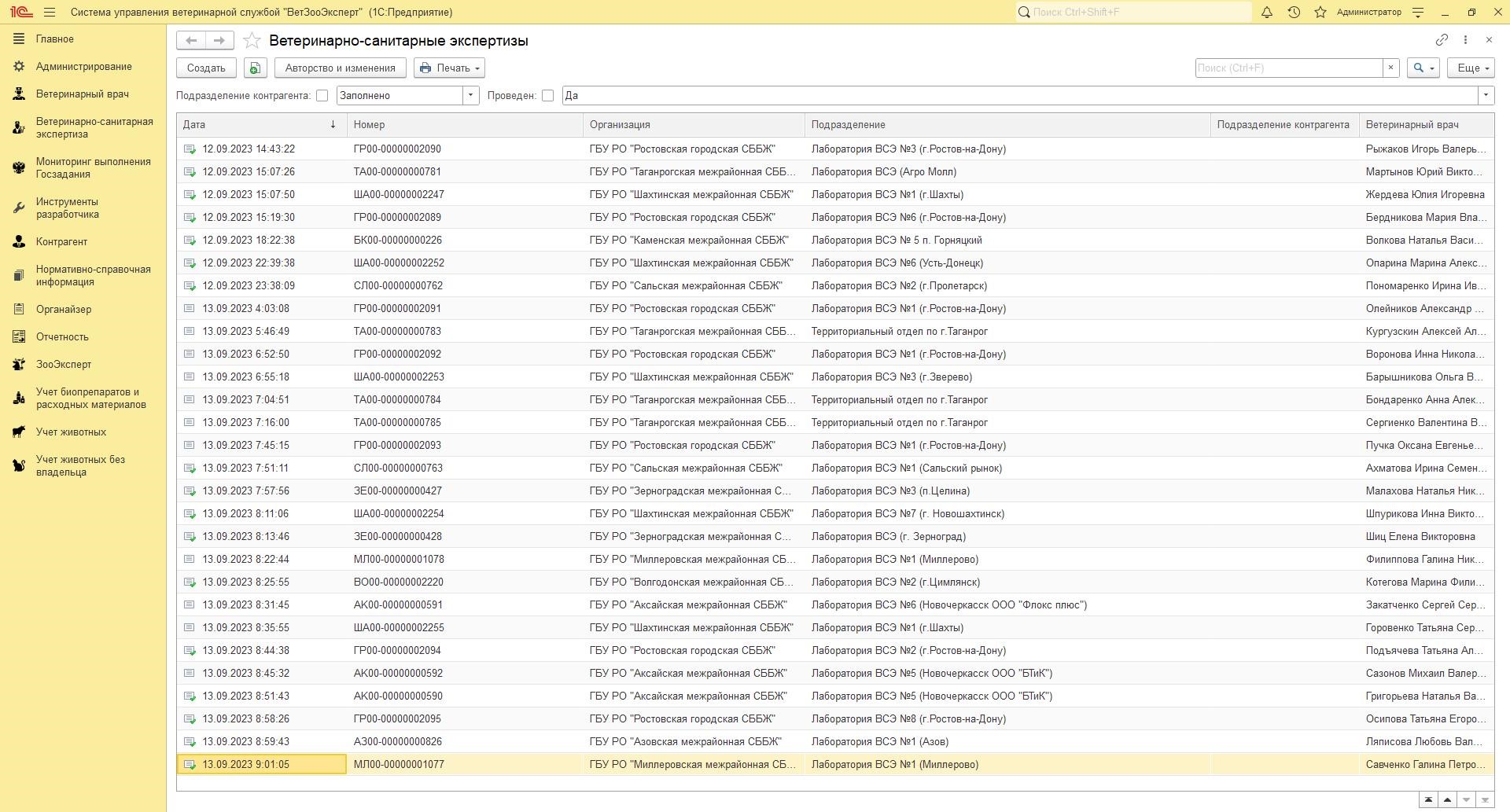Sort by Ветеринарный врач column header

pos(1426,124)
